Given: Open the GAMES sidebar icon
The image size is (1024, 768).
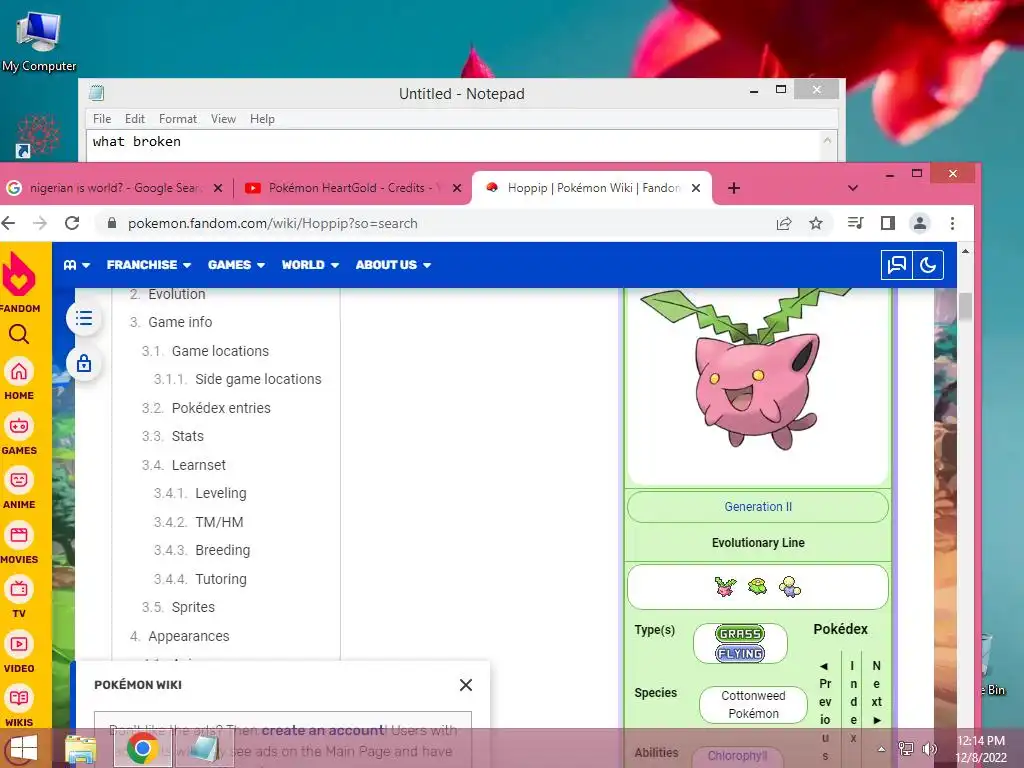Looking at the screenshot, I should (19, 426).
